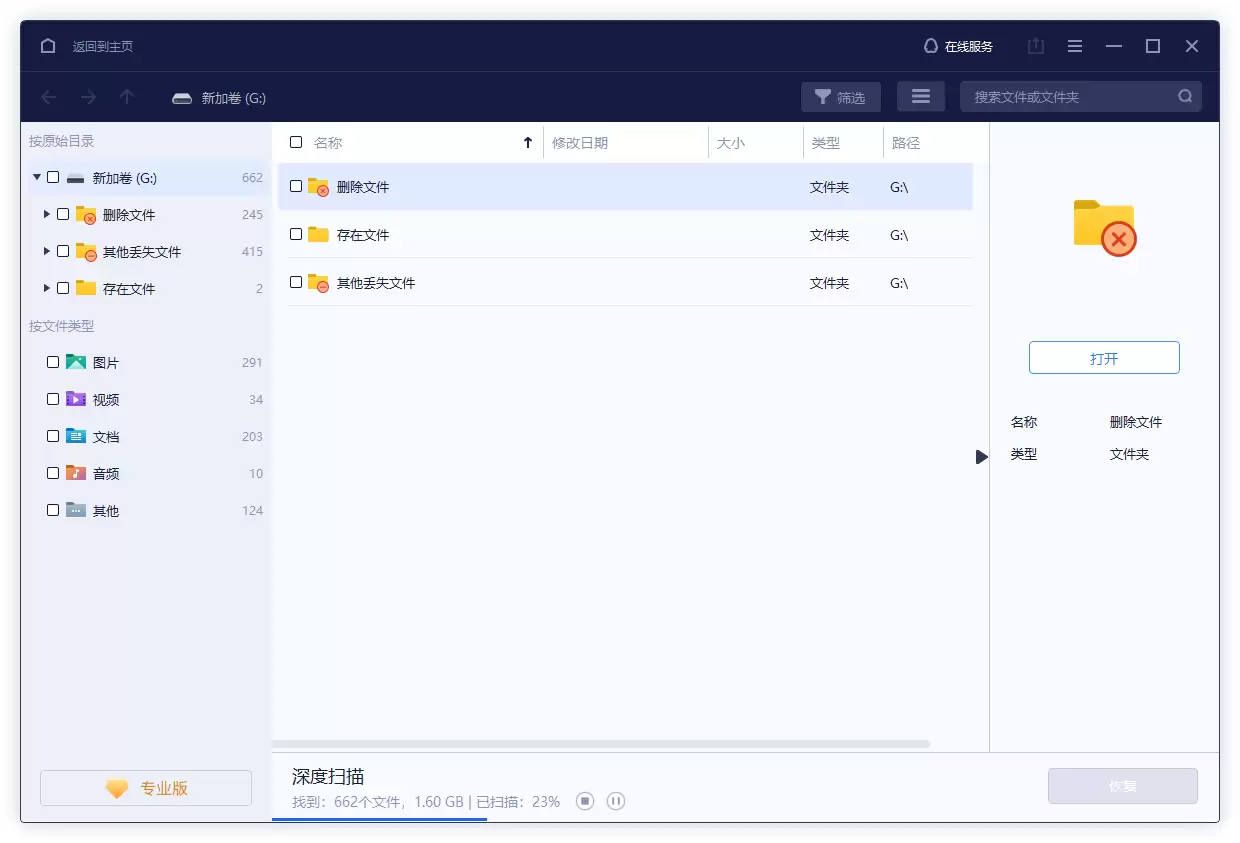Pause the deep scan with pause icon
The height and width of the screenshot is (843, 1240).
(x=616, y=801)
